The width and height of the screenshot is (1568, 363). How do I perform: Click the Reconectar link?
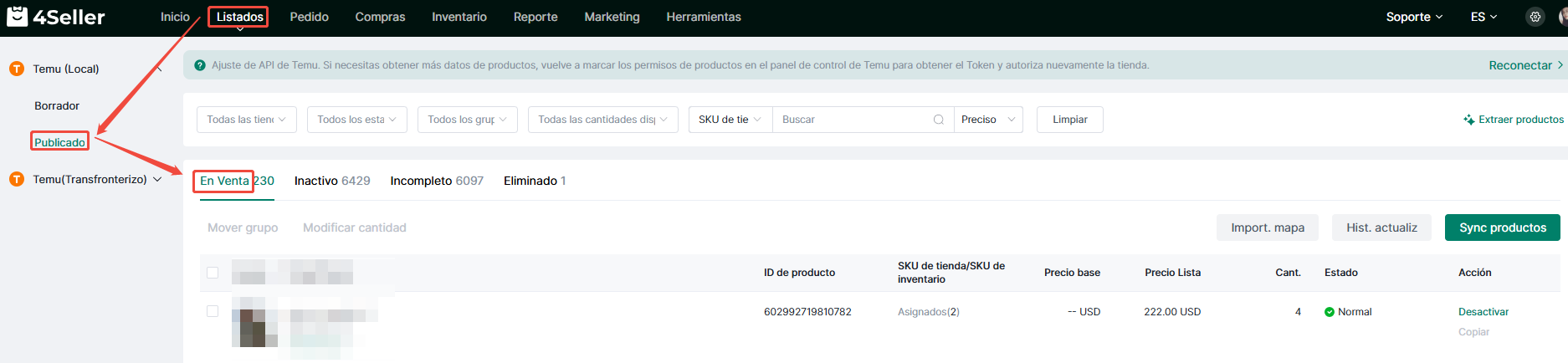(x=1519, y=65)
